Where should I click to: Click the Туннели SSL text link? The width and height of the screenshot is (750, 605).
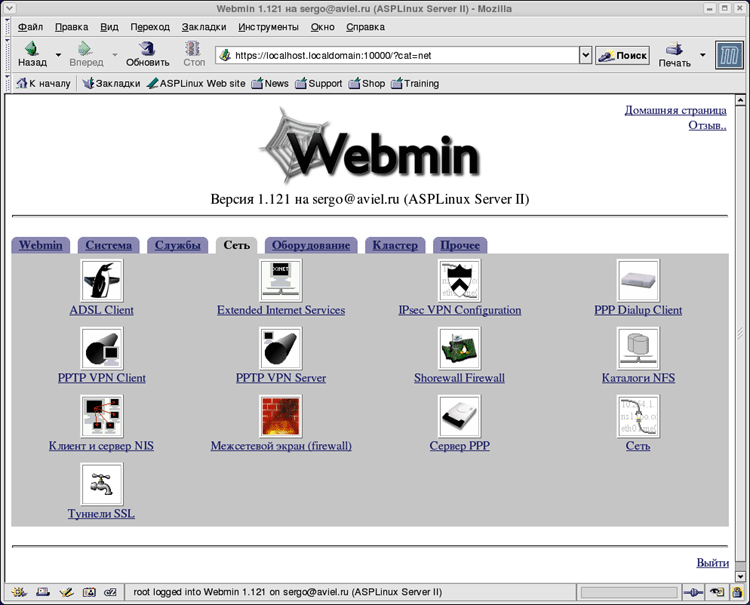[101, 514]
